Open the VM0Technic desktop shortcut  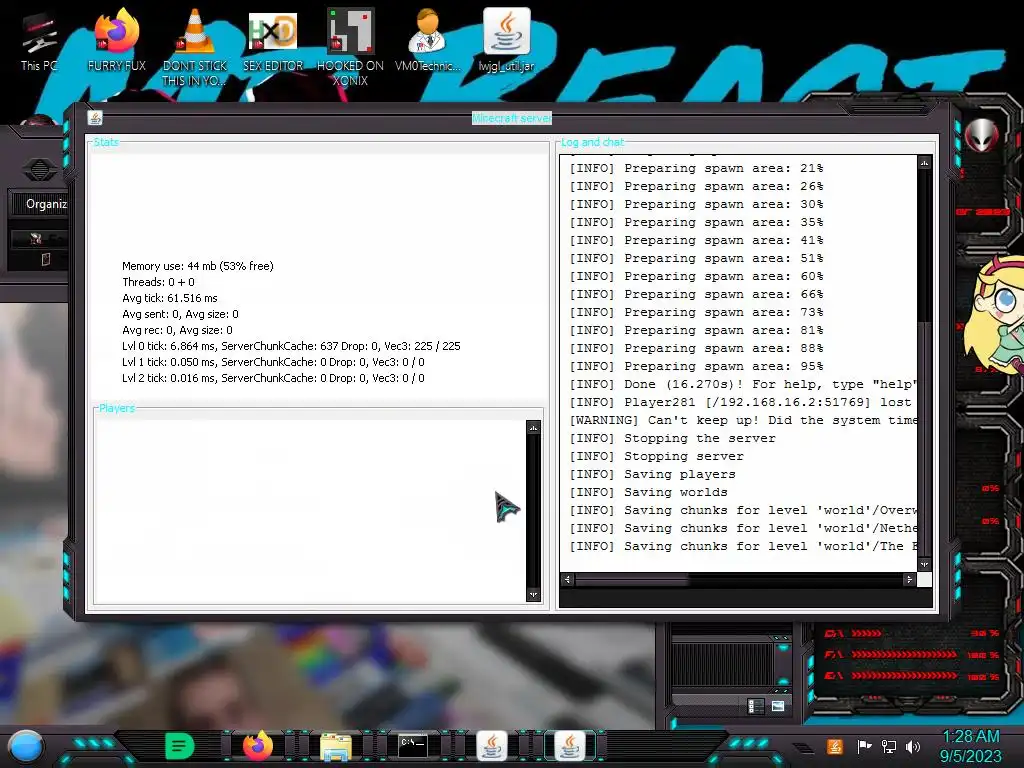[428, 40]
